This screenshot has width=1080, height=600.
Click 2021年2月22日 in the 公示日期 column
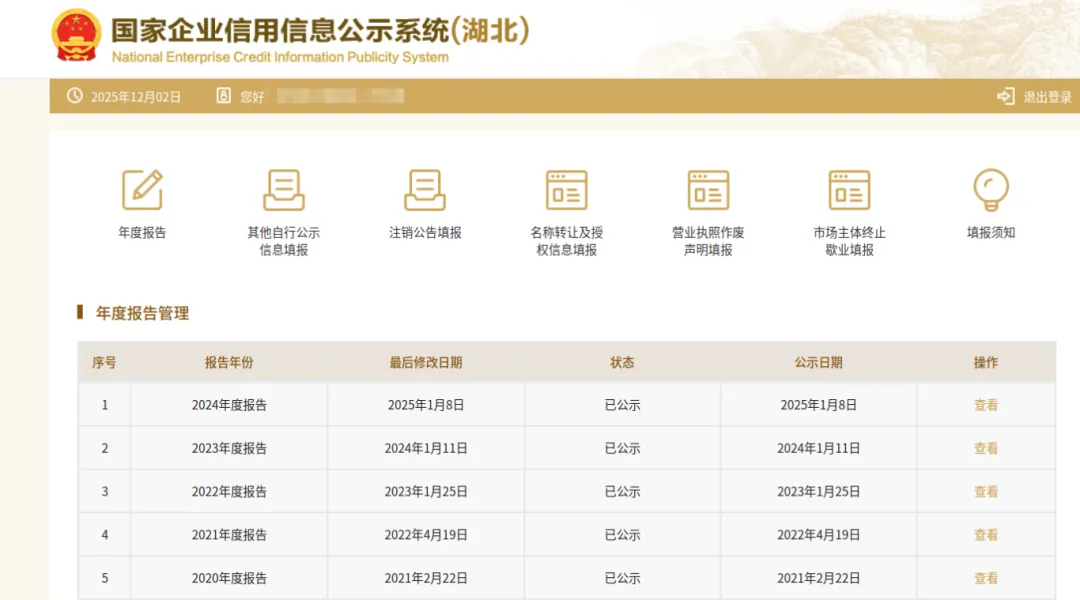click(x=818, y=578)
